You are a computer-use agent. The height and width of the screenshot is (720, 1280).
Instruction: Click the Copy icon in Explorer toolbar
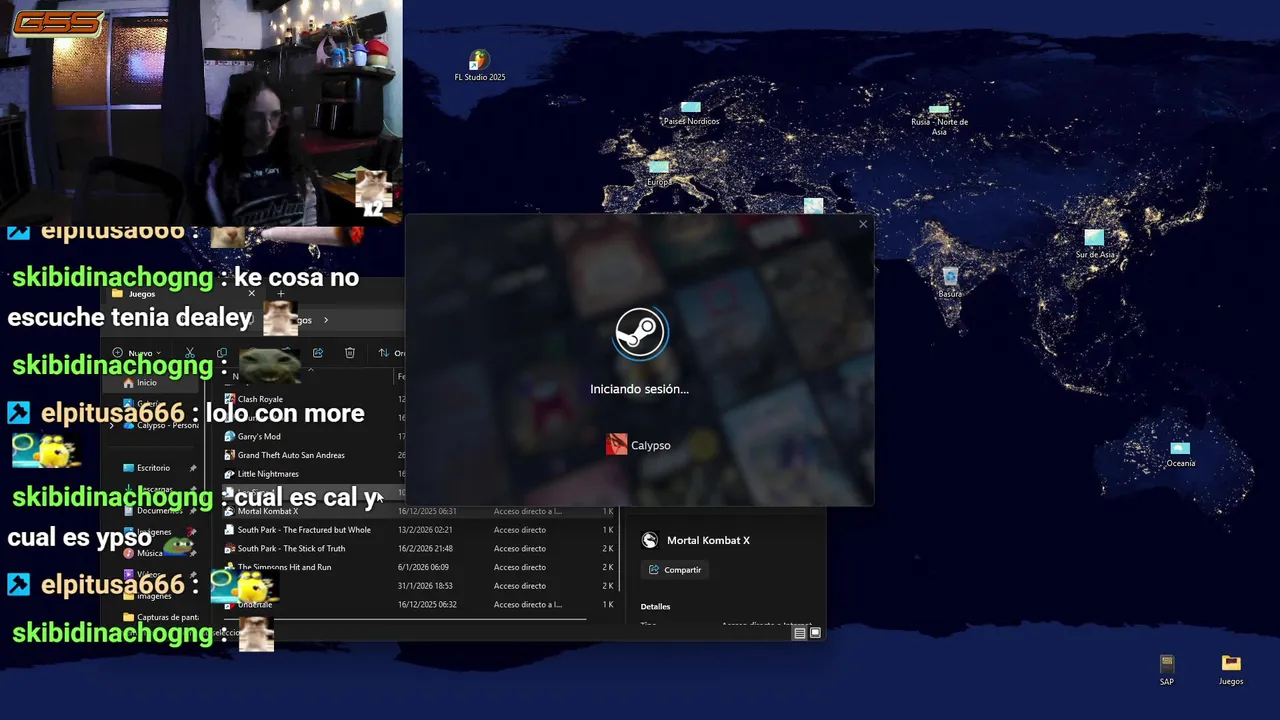[222, 353]
